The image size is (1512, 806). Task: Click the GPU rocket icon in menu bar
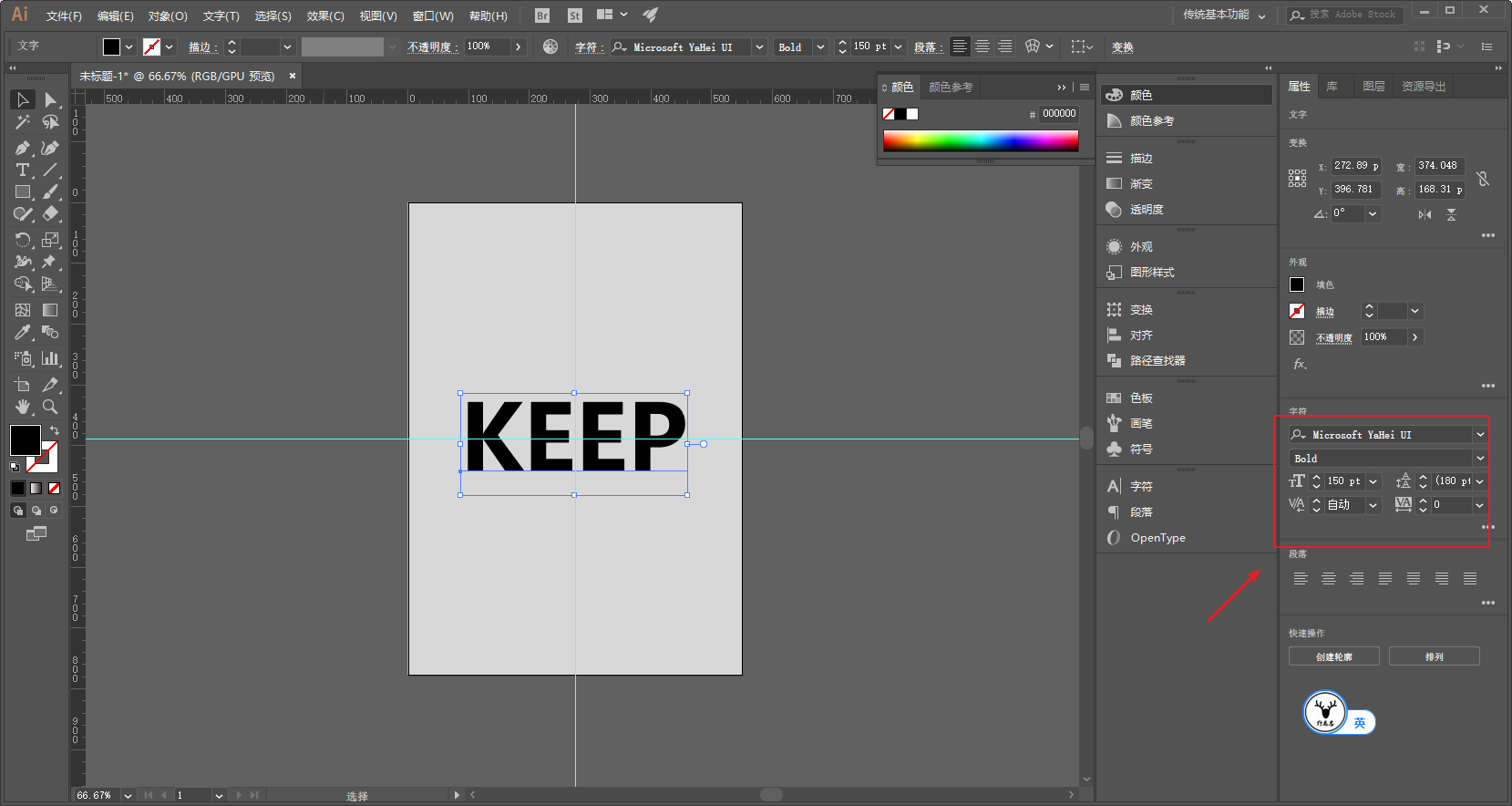pos(650,15)
